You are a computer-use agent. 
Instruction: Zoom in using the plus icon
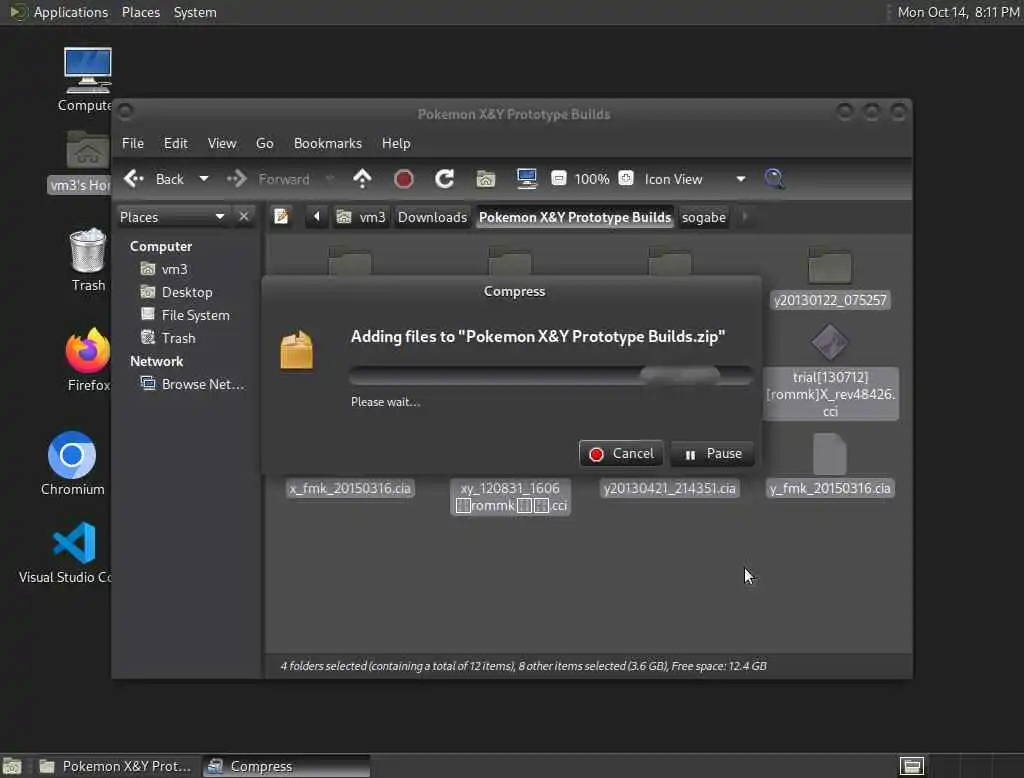tap(626, 178)
